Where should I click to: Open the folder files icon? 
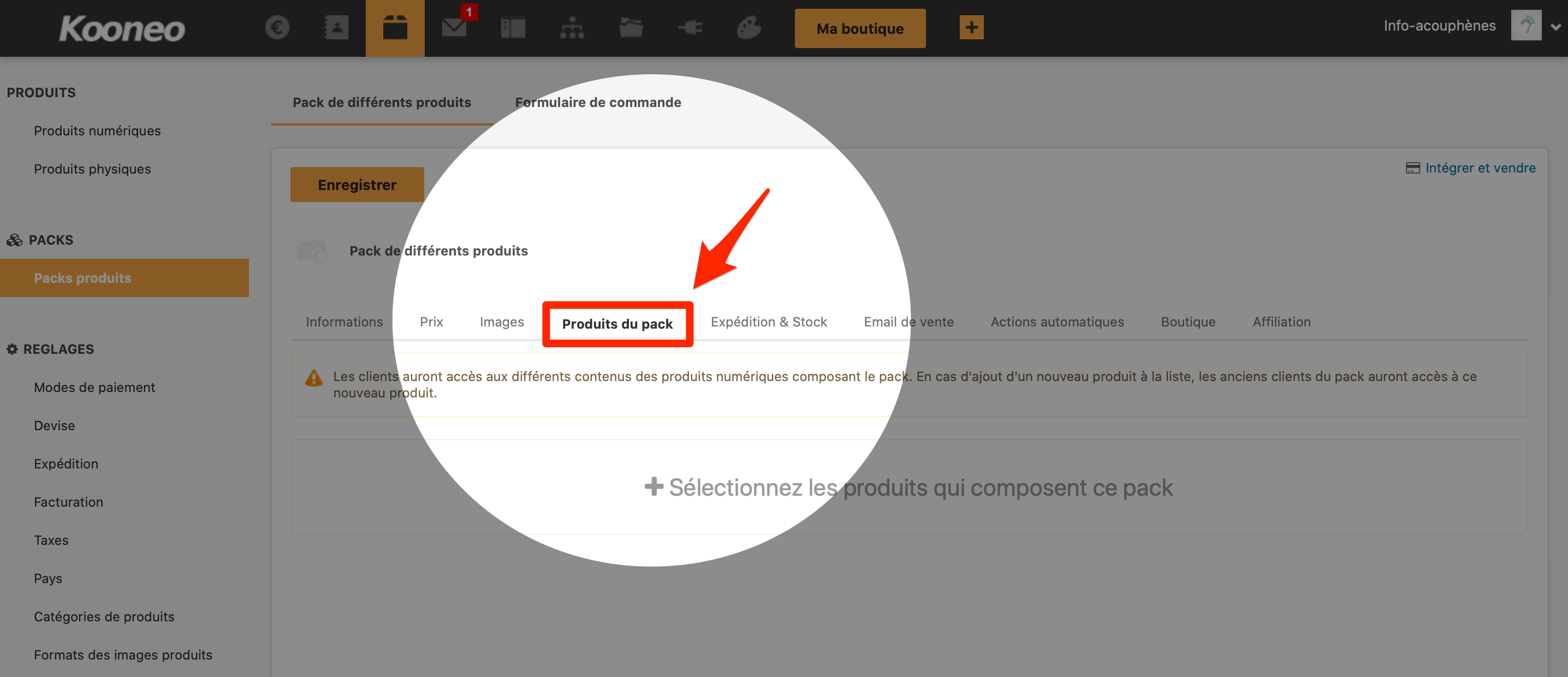631,28
